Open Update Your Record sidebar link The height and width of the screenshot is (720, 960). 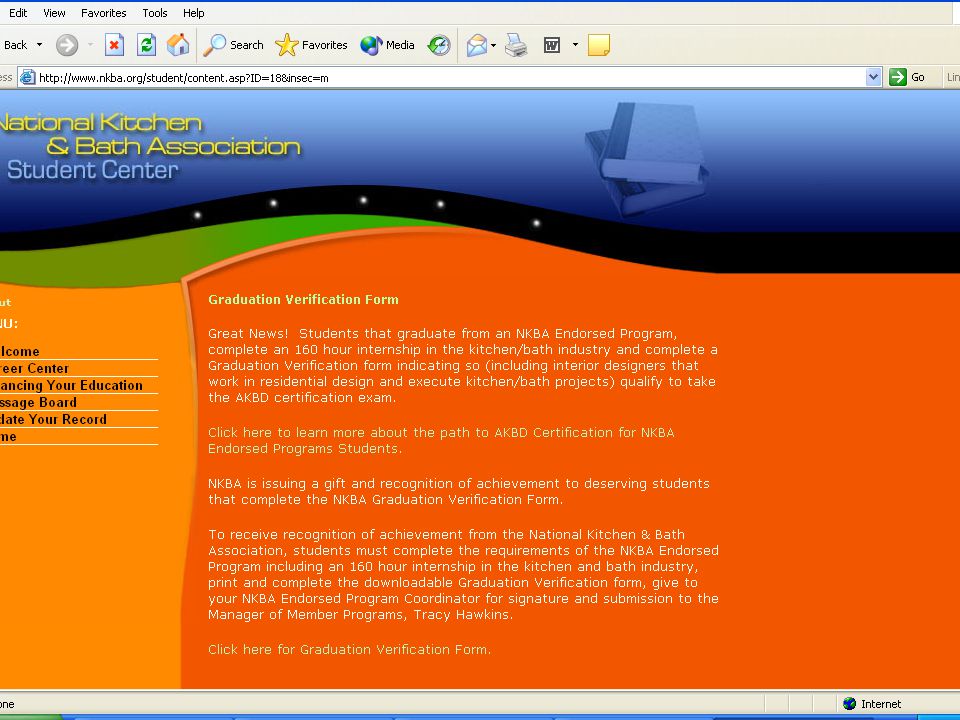[53, 420]
